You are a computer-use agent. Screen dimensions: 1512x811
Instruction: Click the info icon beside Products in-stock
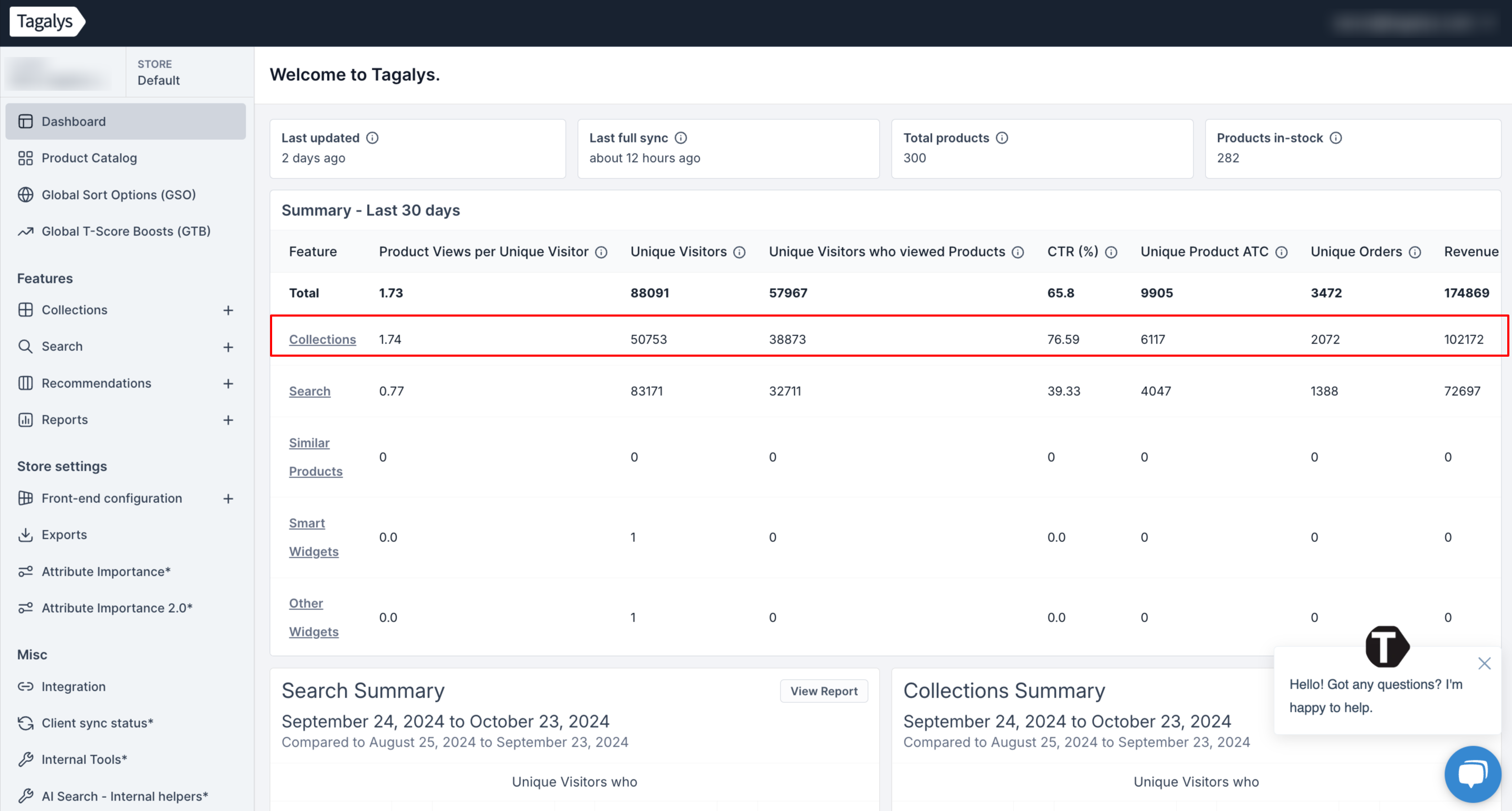coord(1336,138)
